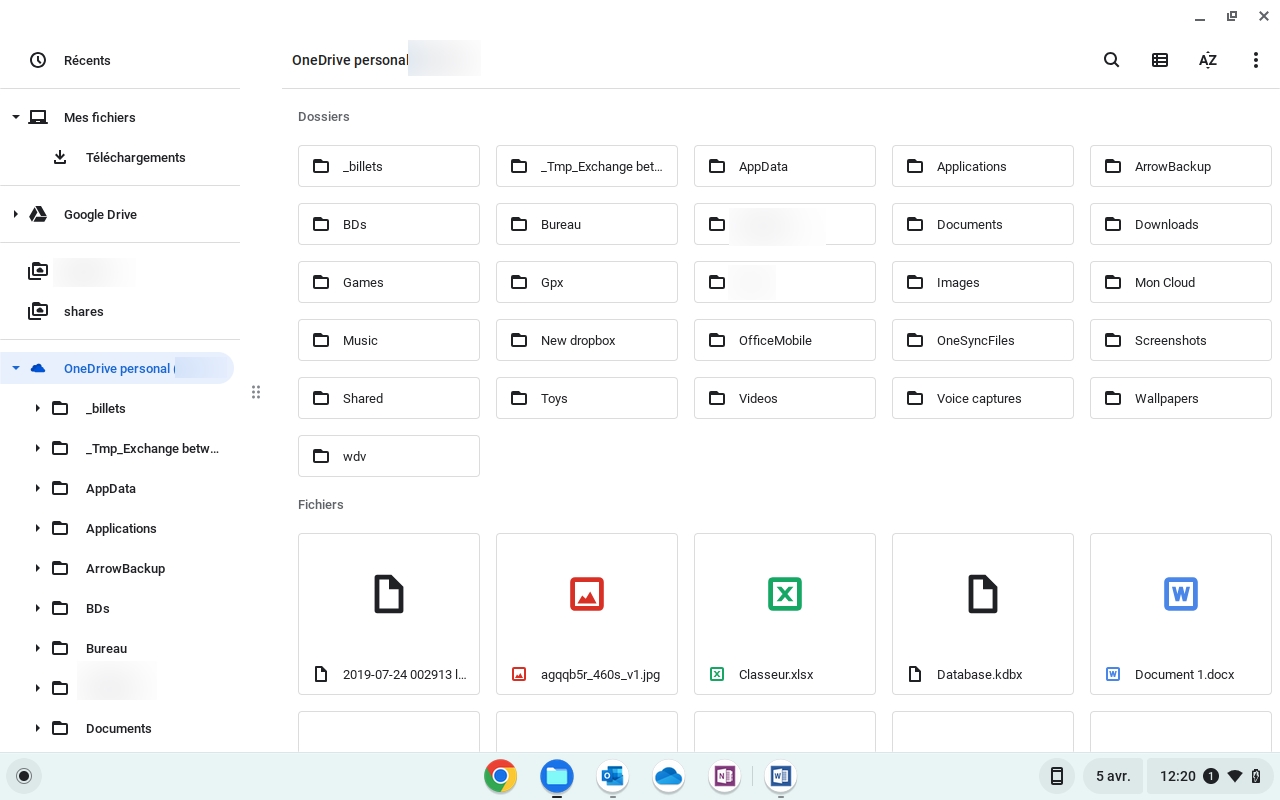The image size is (1280, 800).
Task: Click the search icon in the toolbar
Action: pos(1111,60)
